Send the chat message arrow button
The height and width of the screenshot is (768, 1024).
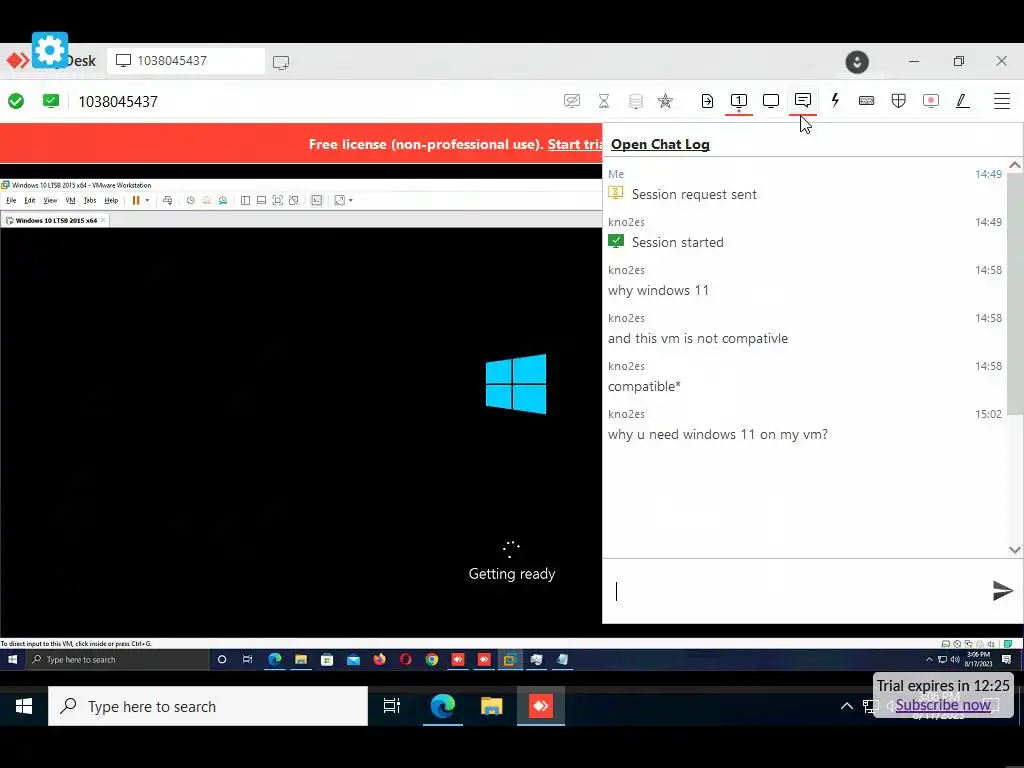[x=1002, y=590]
